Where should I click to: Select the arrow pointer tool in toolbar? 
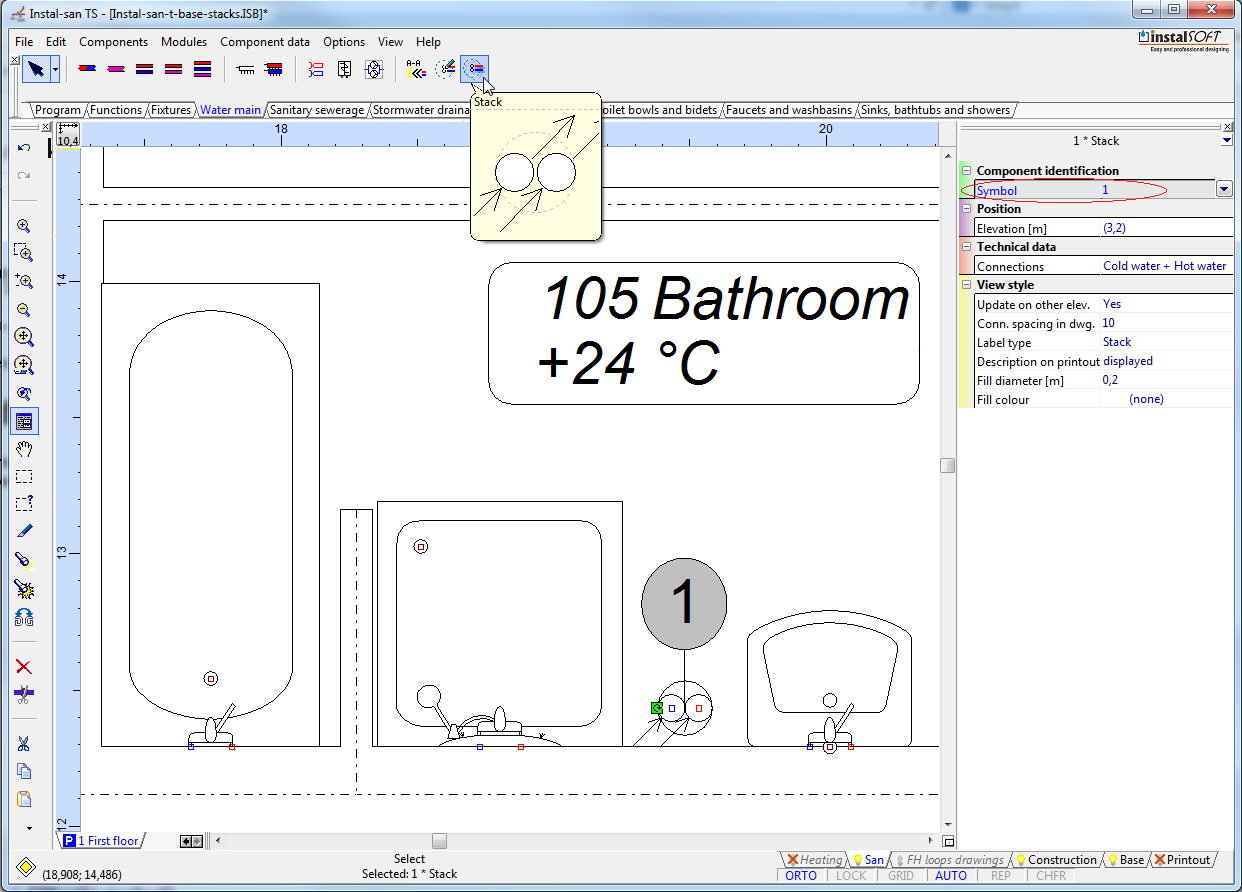pos(36,69)
